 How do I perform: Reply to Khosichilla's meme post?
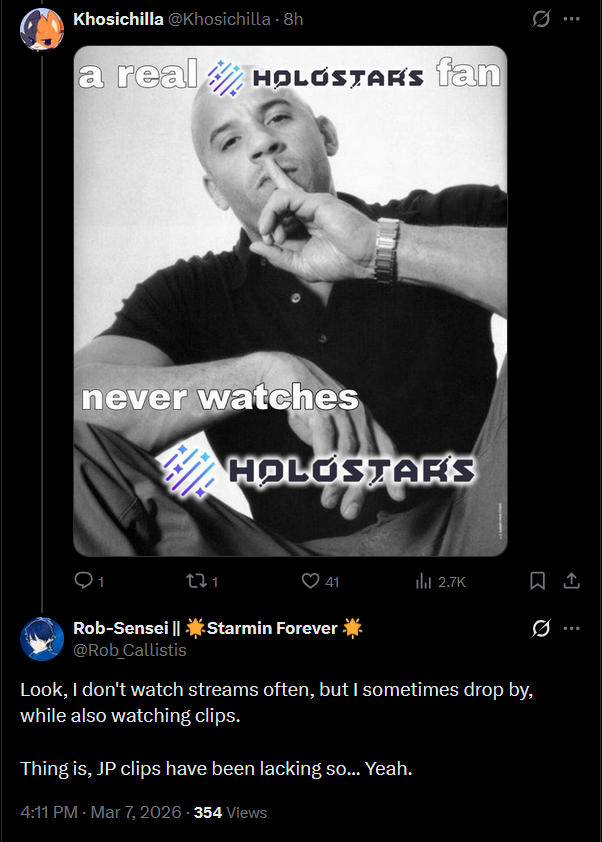pyautogui.click(x=89, y=581)
